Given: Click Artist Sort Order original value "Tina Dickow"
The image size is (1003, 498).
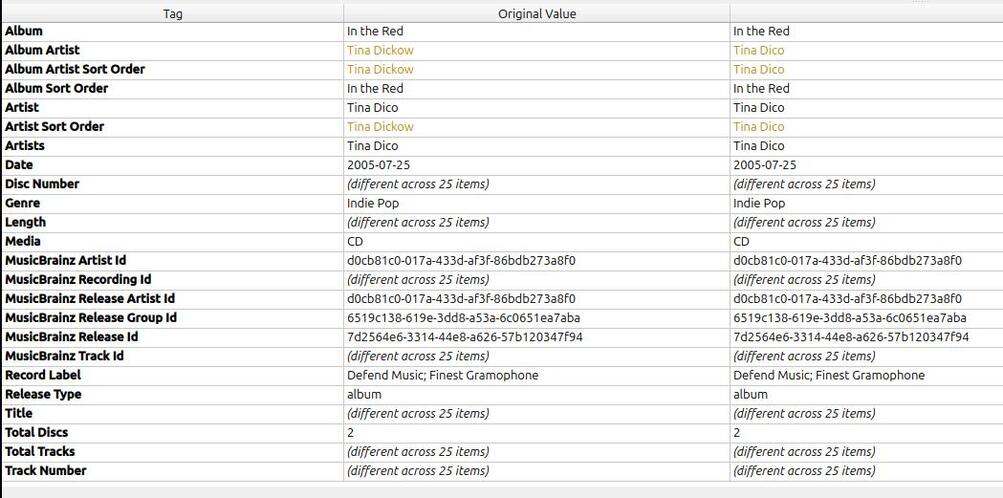Looking at the screenshot, I should tap(380, 127).
